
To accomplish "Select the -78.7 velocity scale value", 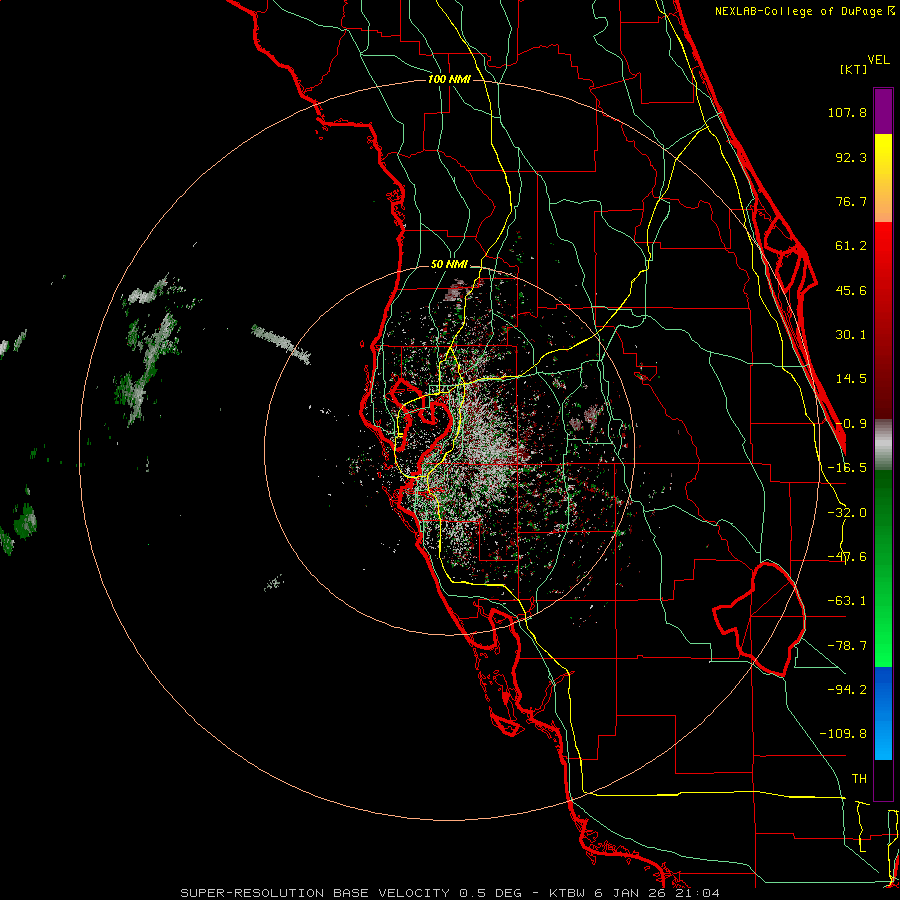I will click(x=847, y=646).
